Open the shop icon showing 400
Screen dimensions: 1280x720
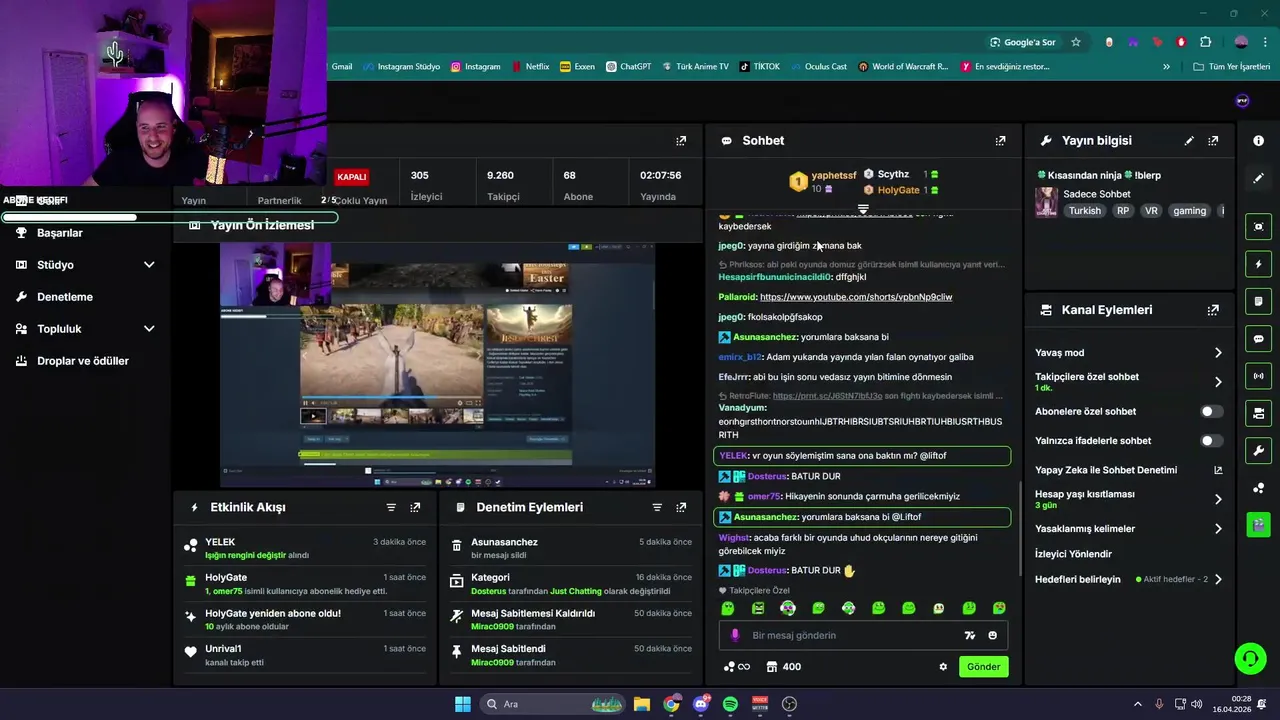784,667
